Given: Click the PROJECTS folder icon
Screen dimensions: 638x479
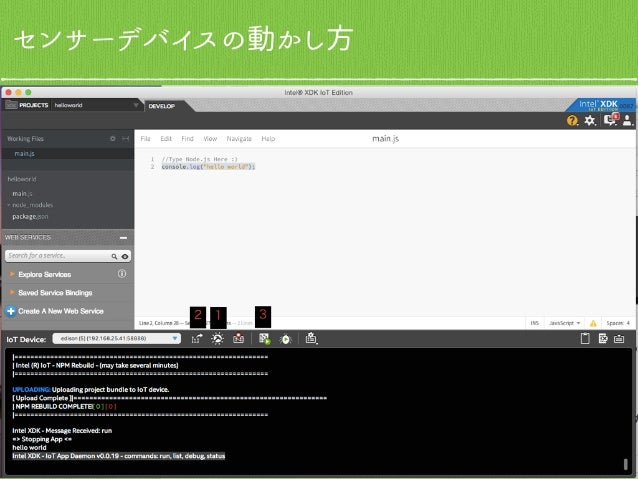Looking at the screenshot, I should (11, 105).
